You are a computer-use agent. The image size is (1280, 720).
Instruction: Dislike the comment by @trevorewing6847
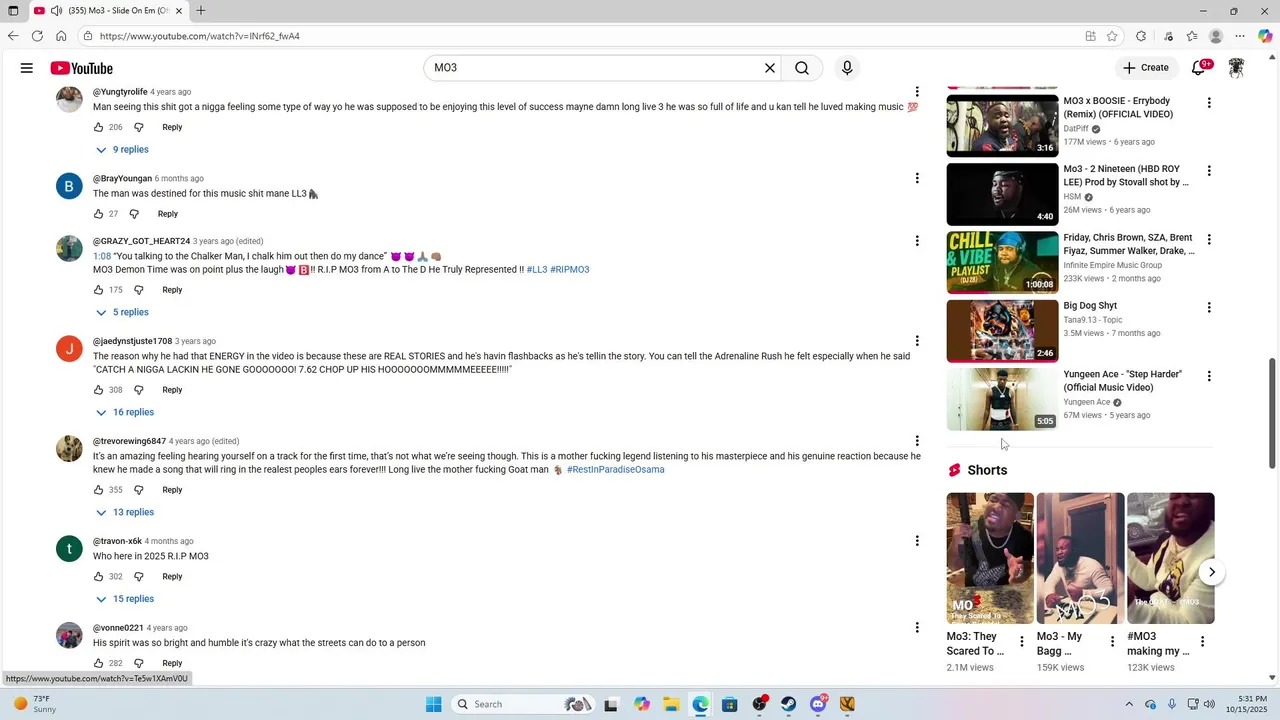(139, 490)
